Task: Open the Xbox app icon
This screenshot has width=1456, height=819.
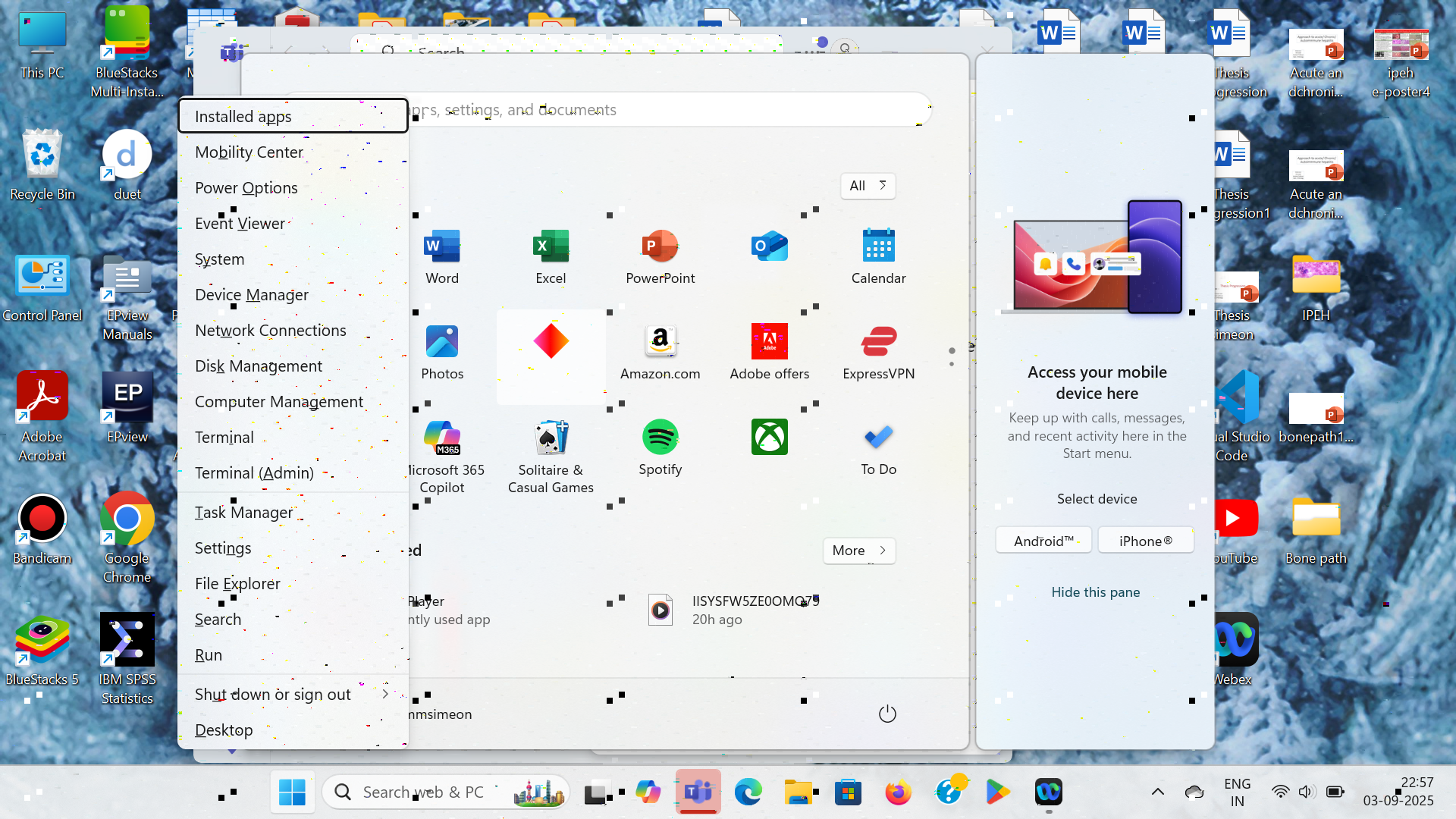Action: pyautogui.click(x=769, y=438)
